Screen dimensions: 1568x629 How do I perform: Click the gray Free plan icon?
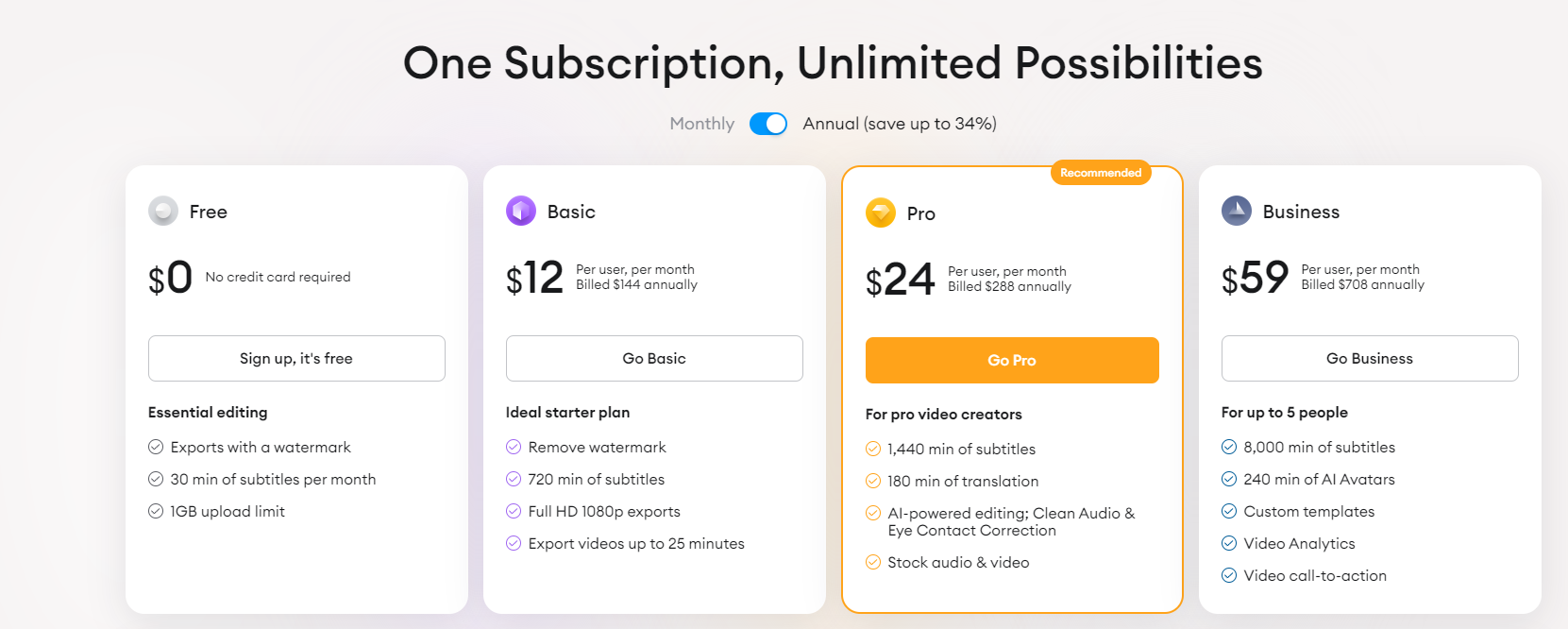click(163, 211)
